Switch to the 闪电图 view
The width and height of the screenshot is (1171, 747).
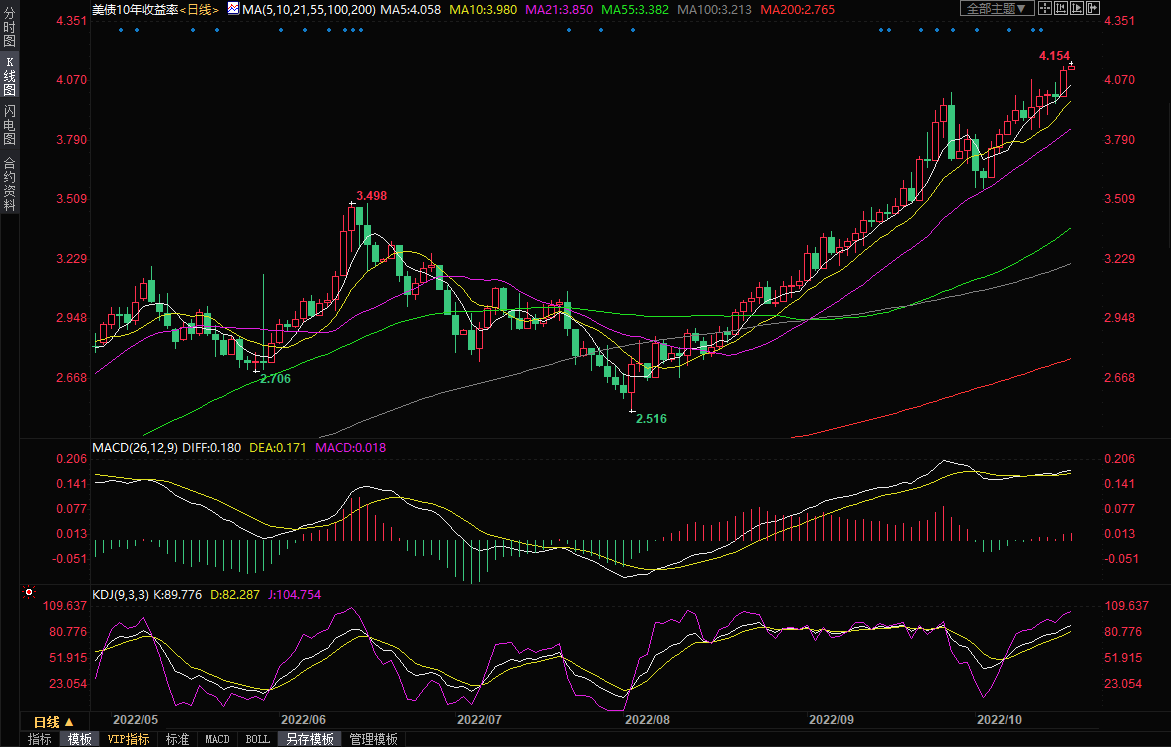coord(9,125)
